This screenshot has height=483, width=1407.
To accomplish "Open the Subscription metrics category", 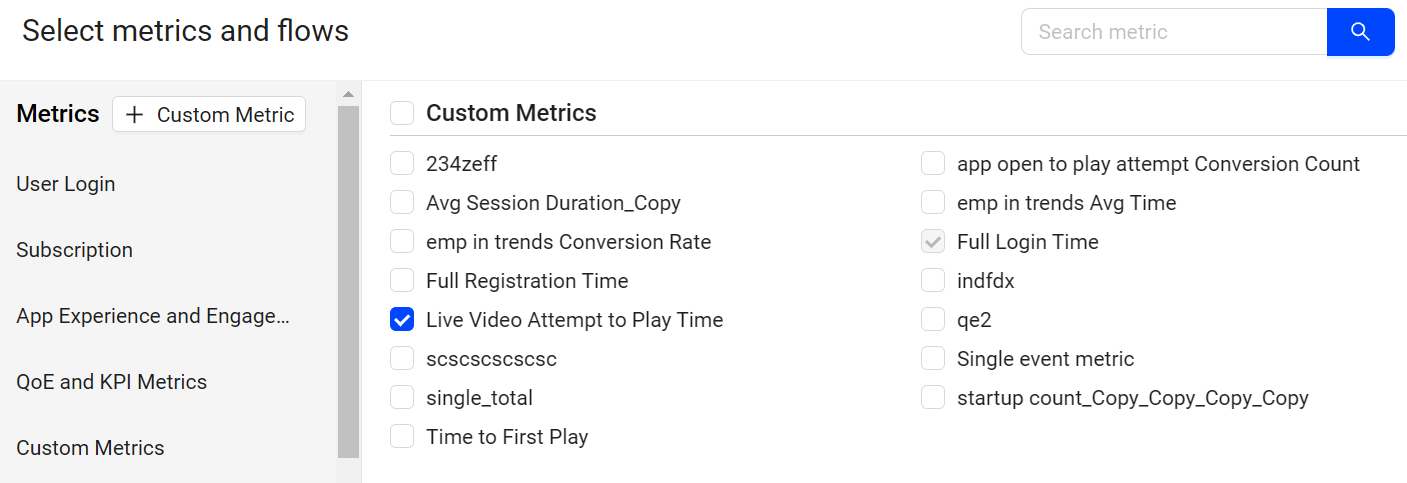I will 75,250.
